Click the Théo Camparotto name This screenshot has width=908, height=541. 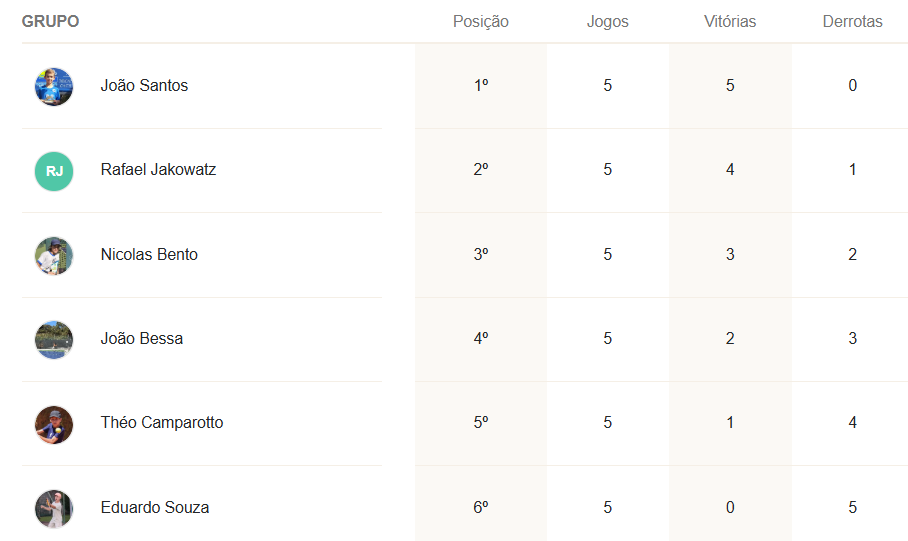[x=162, y=423]
